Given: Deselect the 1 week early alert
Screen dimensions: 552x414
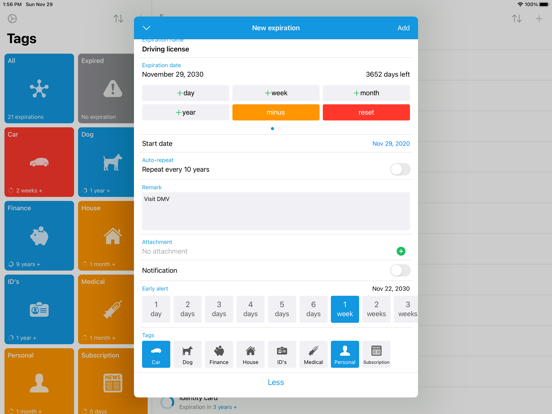Looking at the screenshot, I should 345,309.
